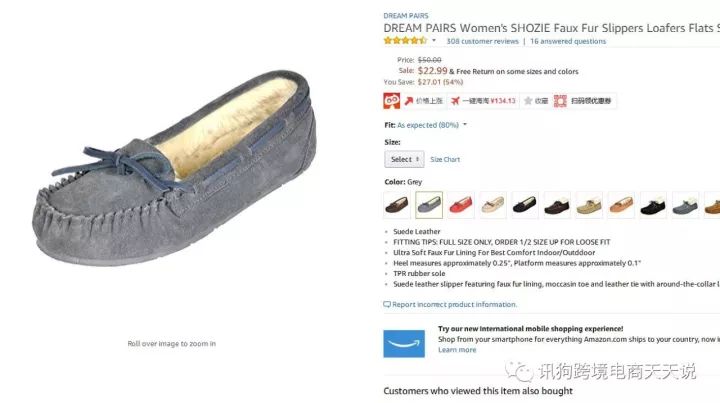Image resolution: width=720 pixels, height=403 pixels.
Task: Click the blue Amazon smile logo
Action: click(404, 343)
